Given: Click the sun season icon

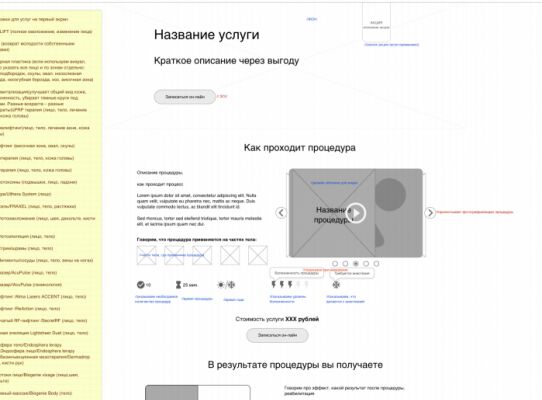Looking at the screenshot, I should click(x=221, y=285).
